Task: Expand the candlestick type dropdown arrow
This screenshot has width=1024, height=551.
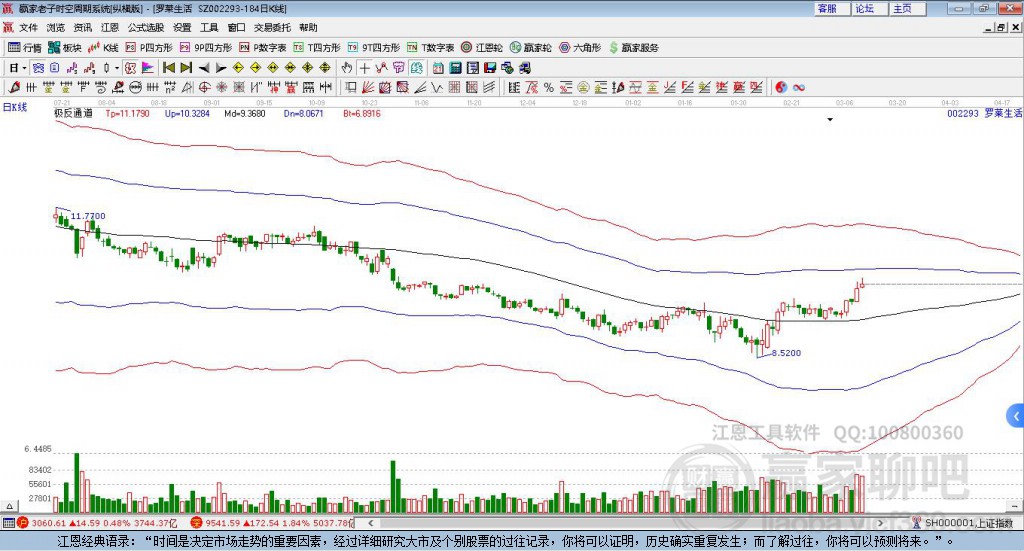Action: [x=117, y=68]
